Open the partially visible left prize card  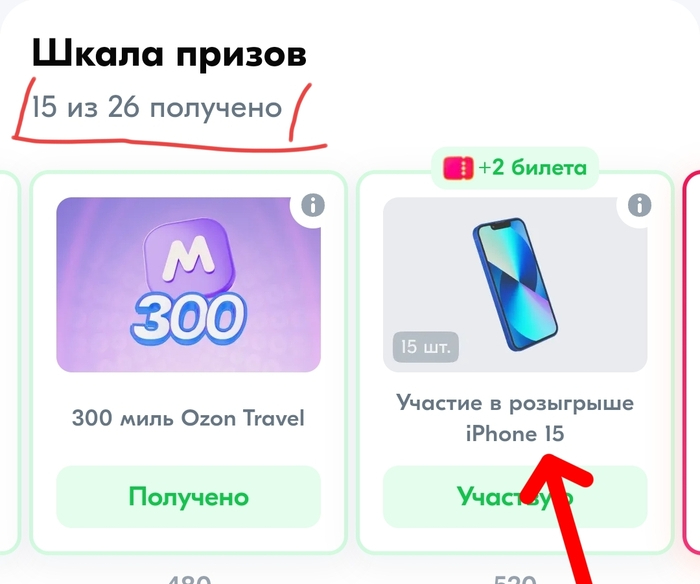point(10,363)
